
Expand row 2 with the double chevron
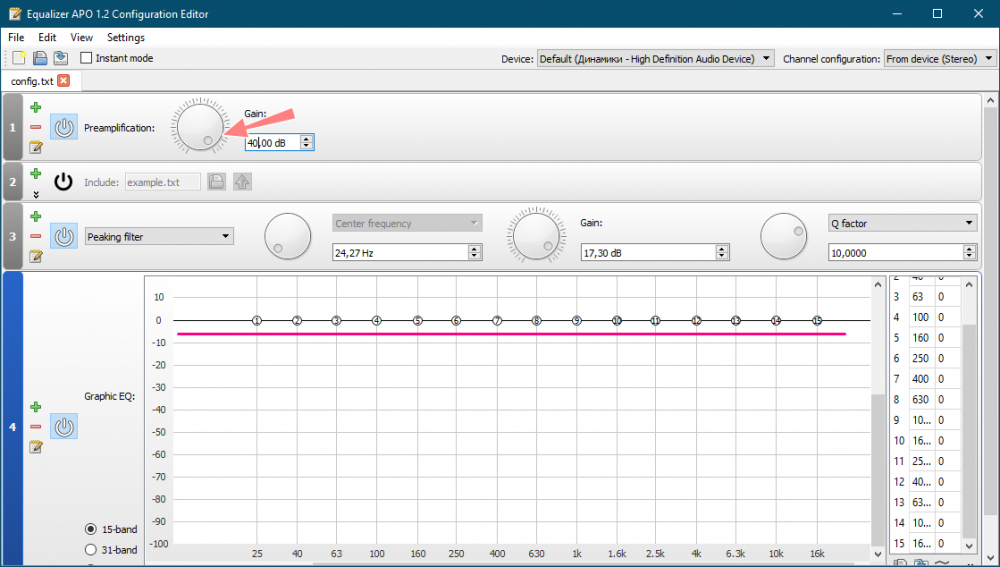(x=36, y=195)
